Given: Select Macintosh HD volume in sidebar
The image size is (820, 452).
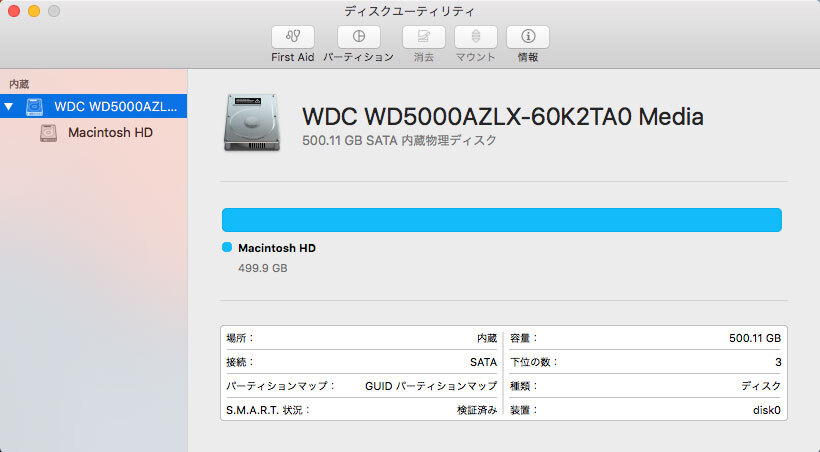Looking at the screenshot, I should (93, 132).
